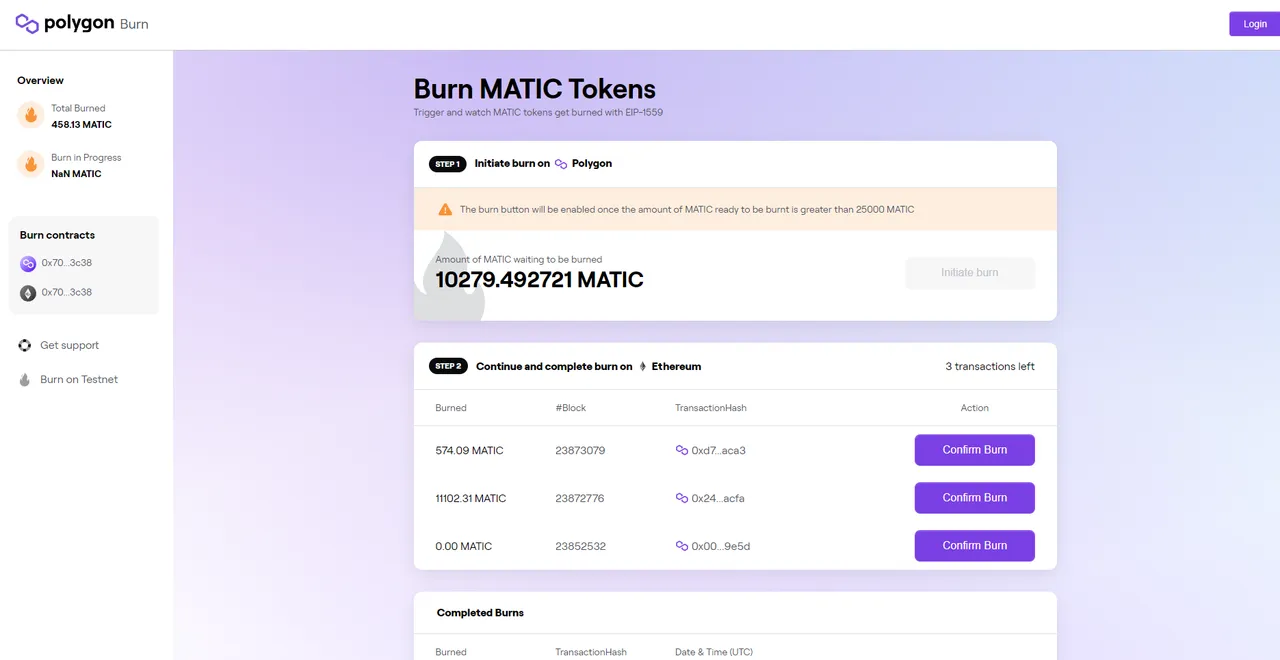Click the Completed Burns heading
The height and width of the screenshot is (660, 1280).
click(480, 613)
